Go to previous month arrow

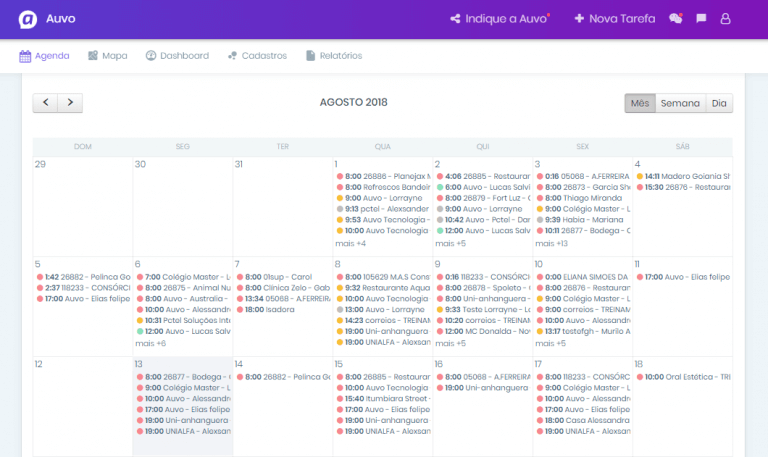(46, 103)
